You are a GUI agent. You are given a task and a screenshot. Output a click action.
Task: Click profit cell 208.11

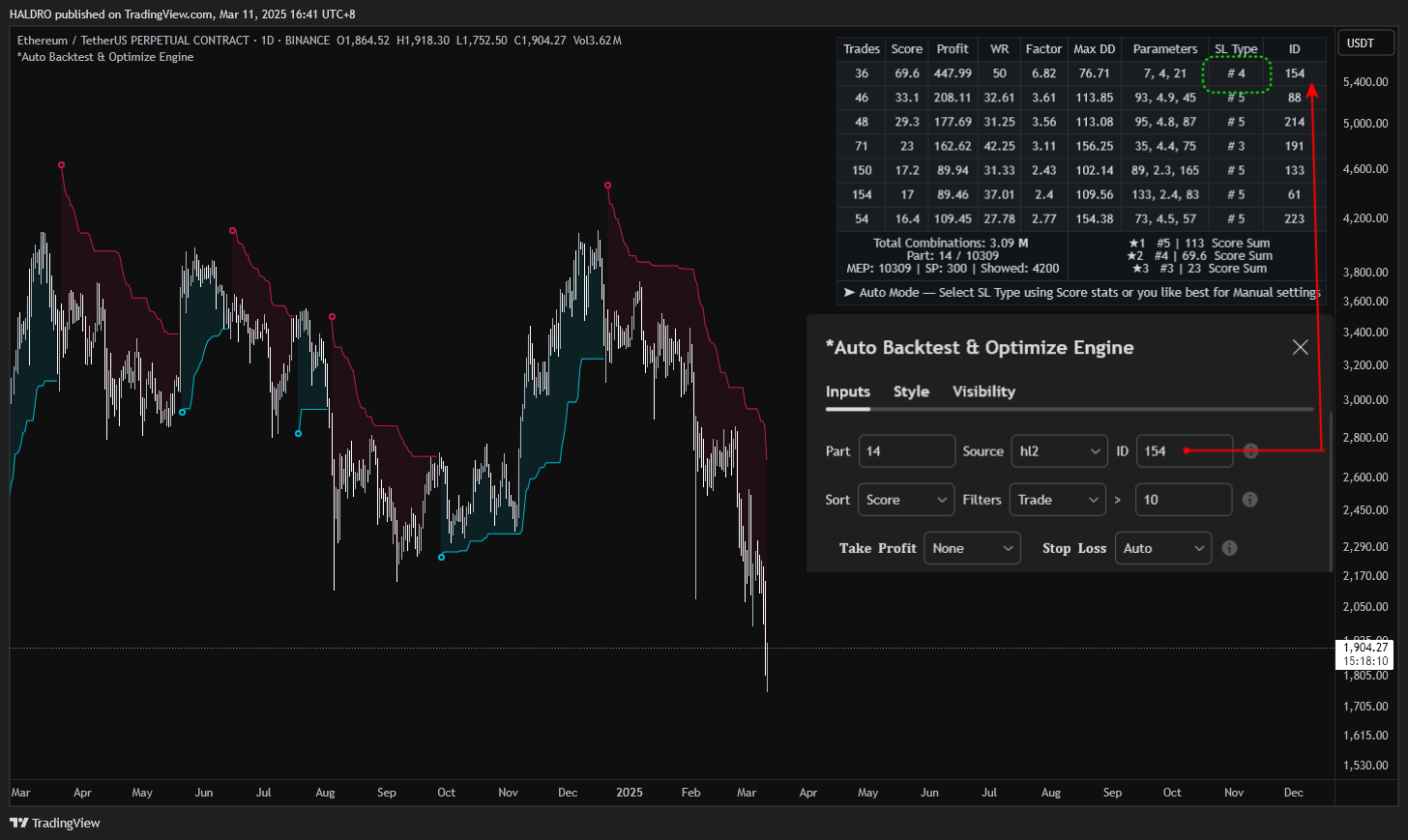coord(953,98)
